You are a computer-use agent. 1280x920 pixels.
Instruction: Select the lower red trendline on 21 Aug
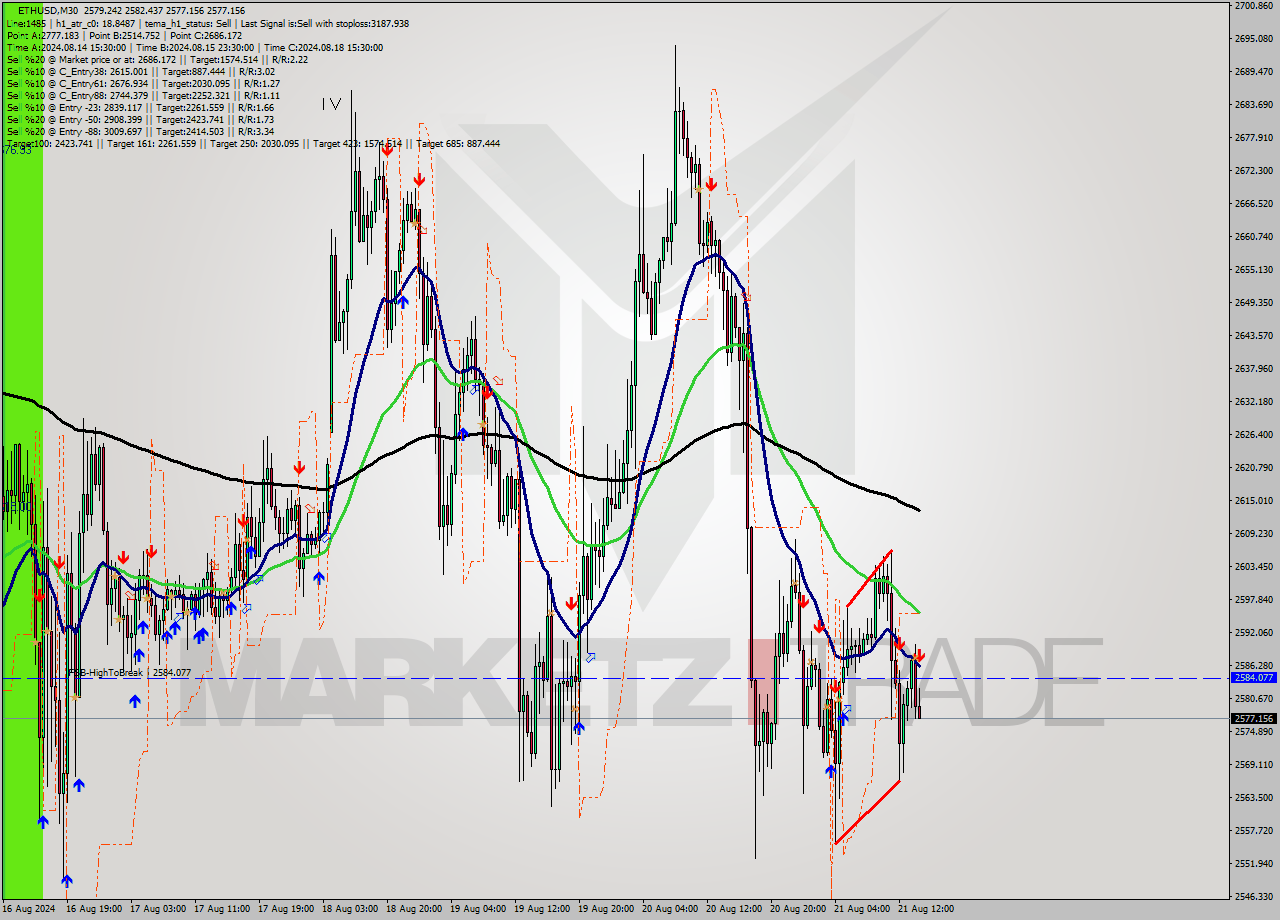(x=867, y=812)
